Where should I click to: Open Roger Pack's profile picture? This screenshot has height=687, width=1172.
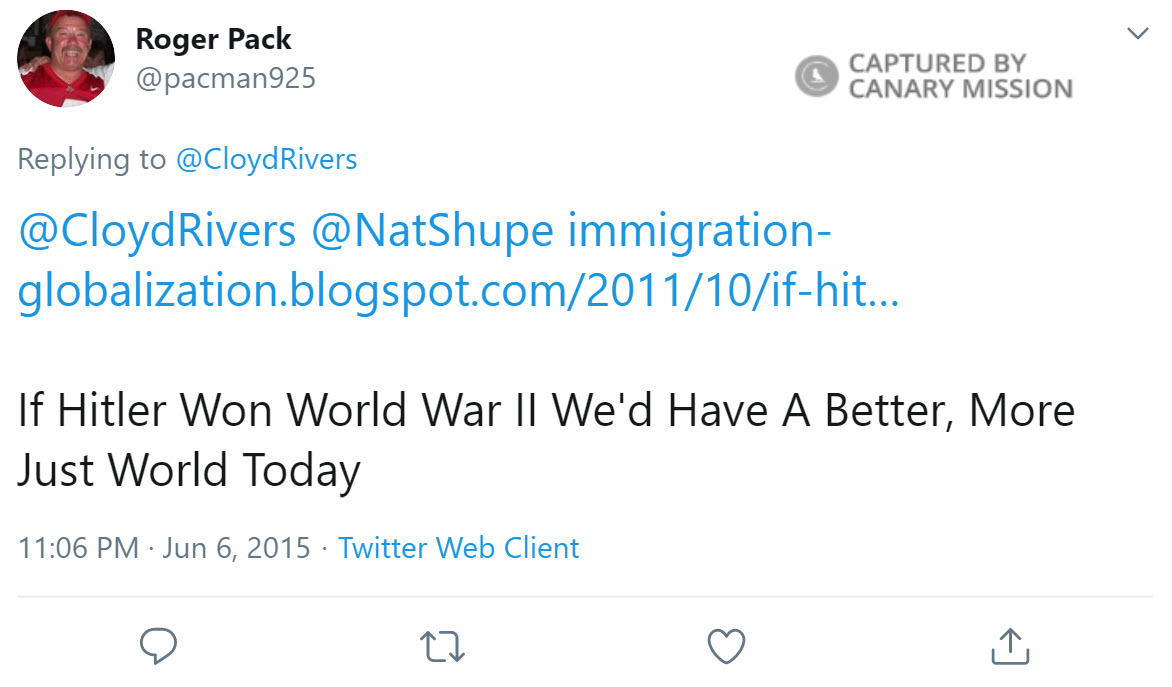(x=66, y=58)
